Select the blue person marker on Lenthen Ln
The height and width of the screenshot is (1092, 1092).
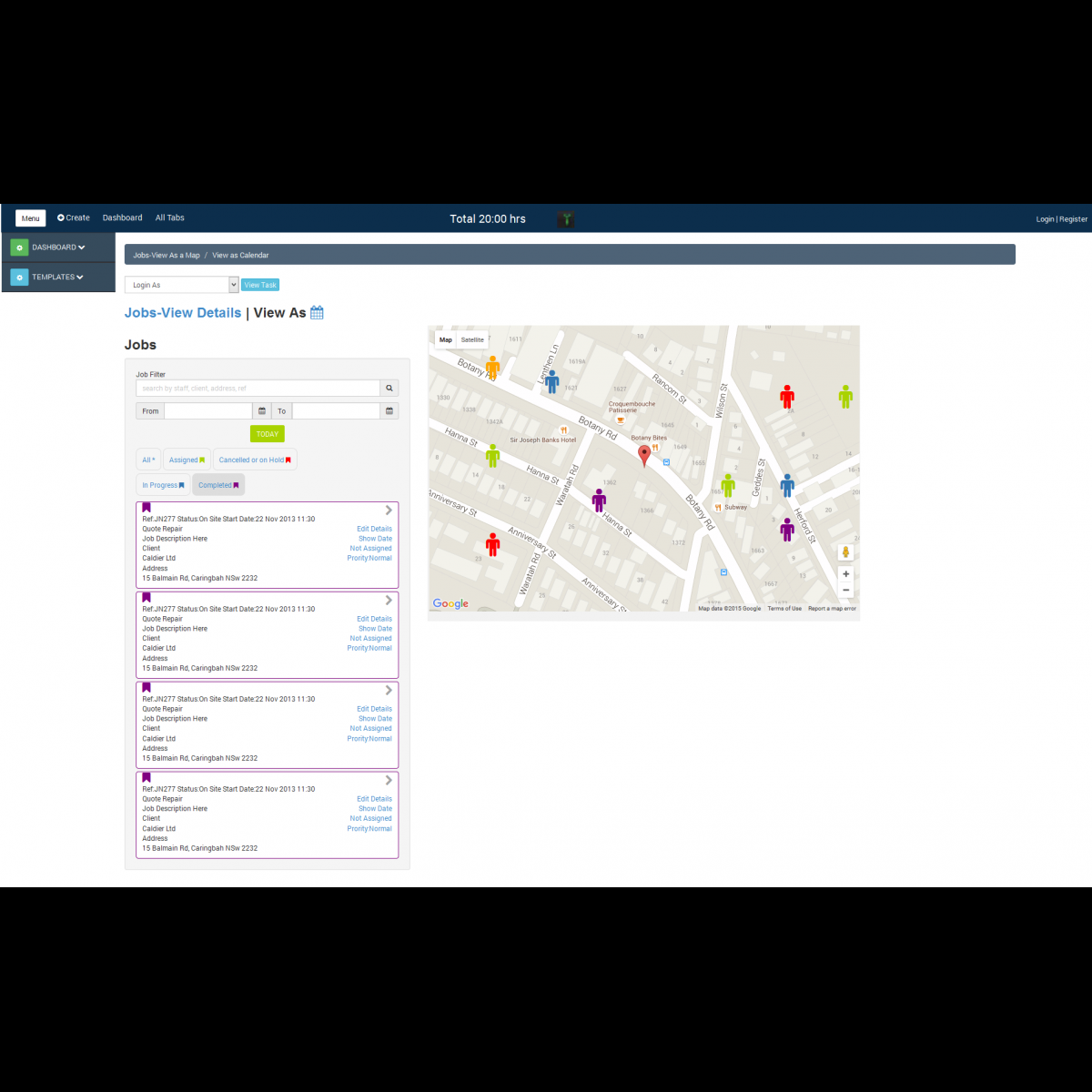[x=552, y=380]
